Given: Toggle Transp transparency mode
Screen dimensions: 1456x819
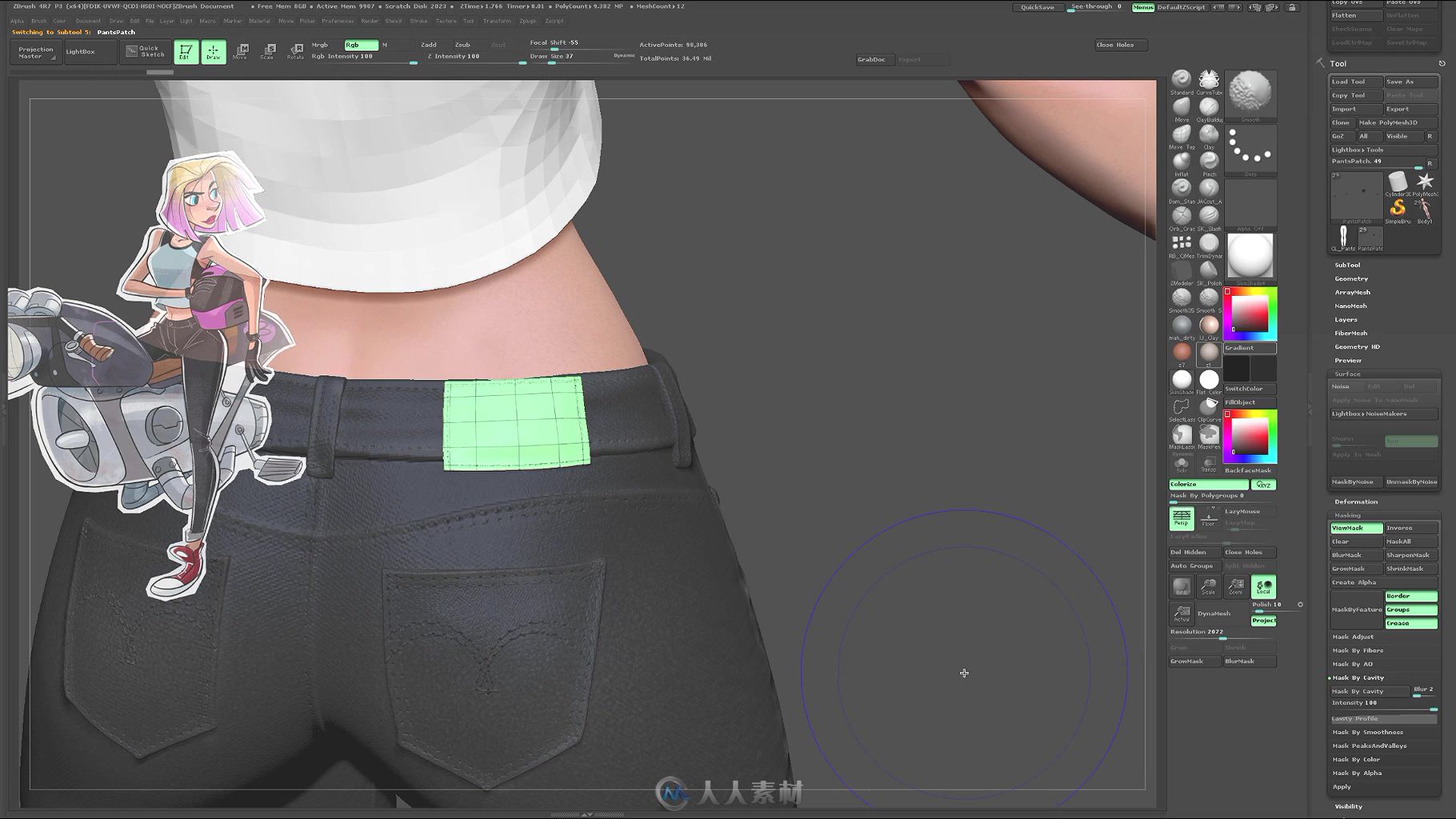Looking at the screenshot, I should pos(1209,465).
